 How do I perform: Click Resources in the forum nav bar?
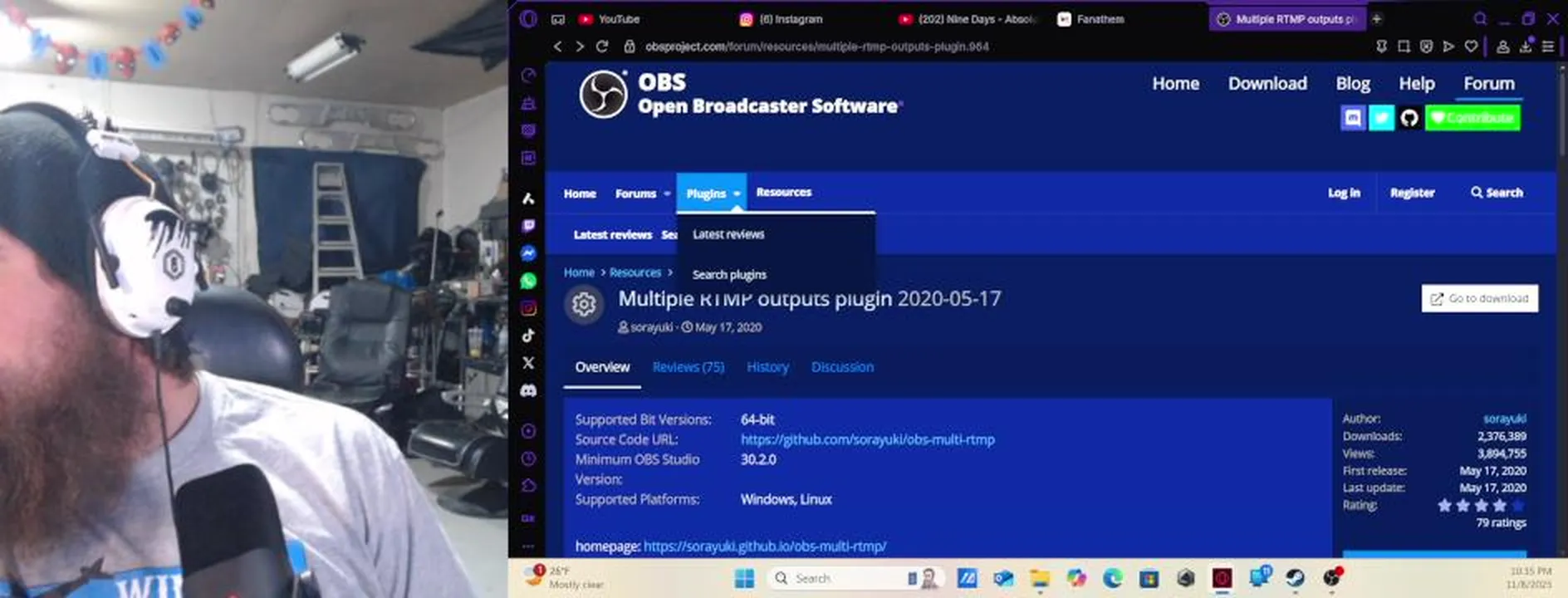click(783, 193)
